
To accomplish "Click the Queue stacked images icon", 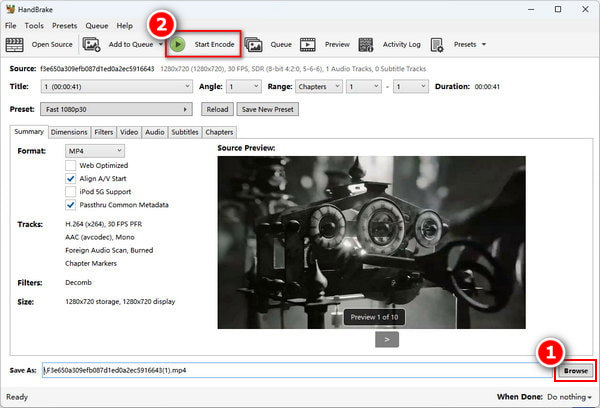I will (253, 44).
